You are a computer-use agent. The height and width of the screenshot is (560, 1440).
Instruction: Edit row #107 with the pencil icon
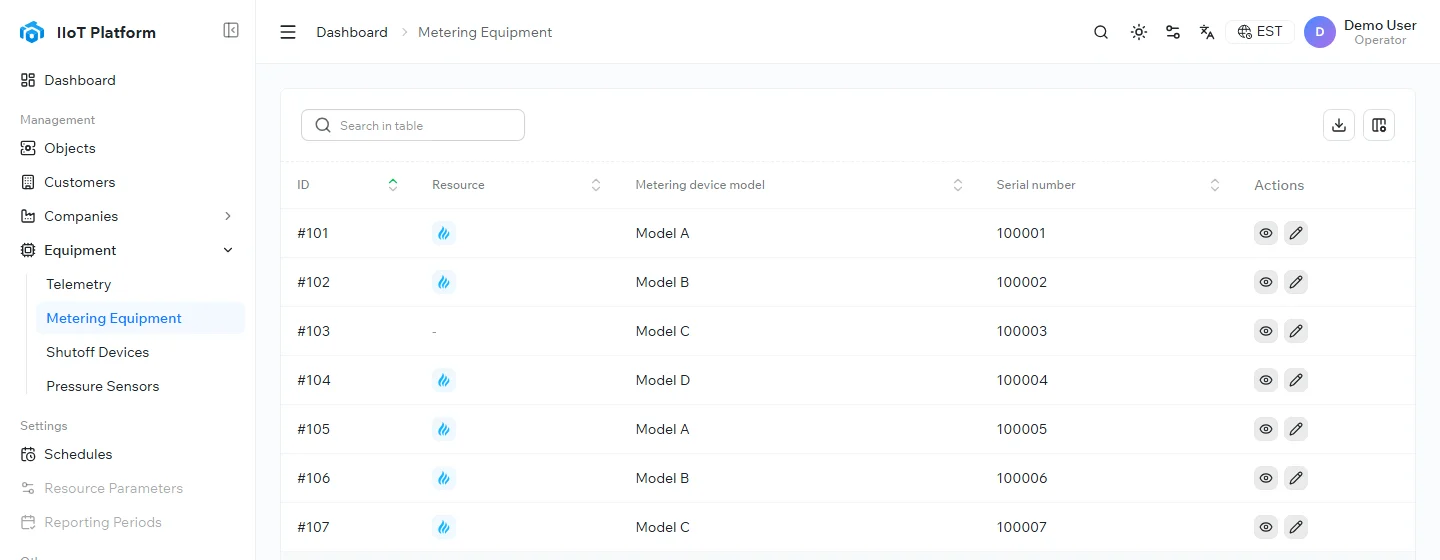(1296, 527)
